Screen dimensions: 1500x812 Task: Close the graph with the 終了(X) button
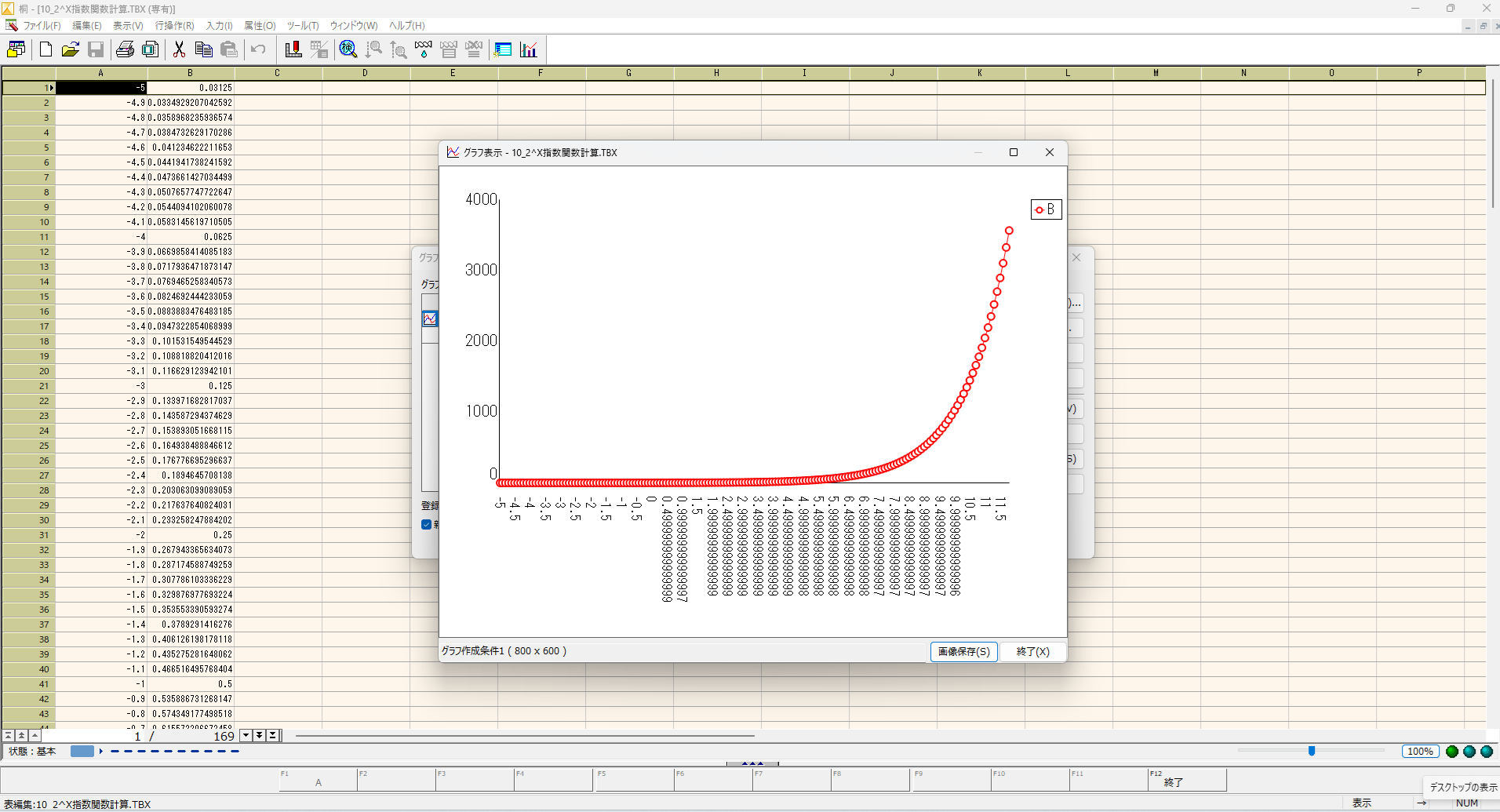(1032, 651)
